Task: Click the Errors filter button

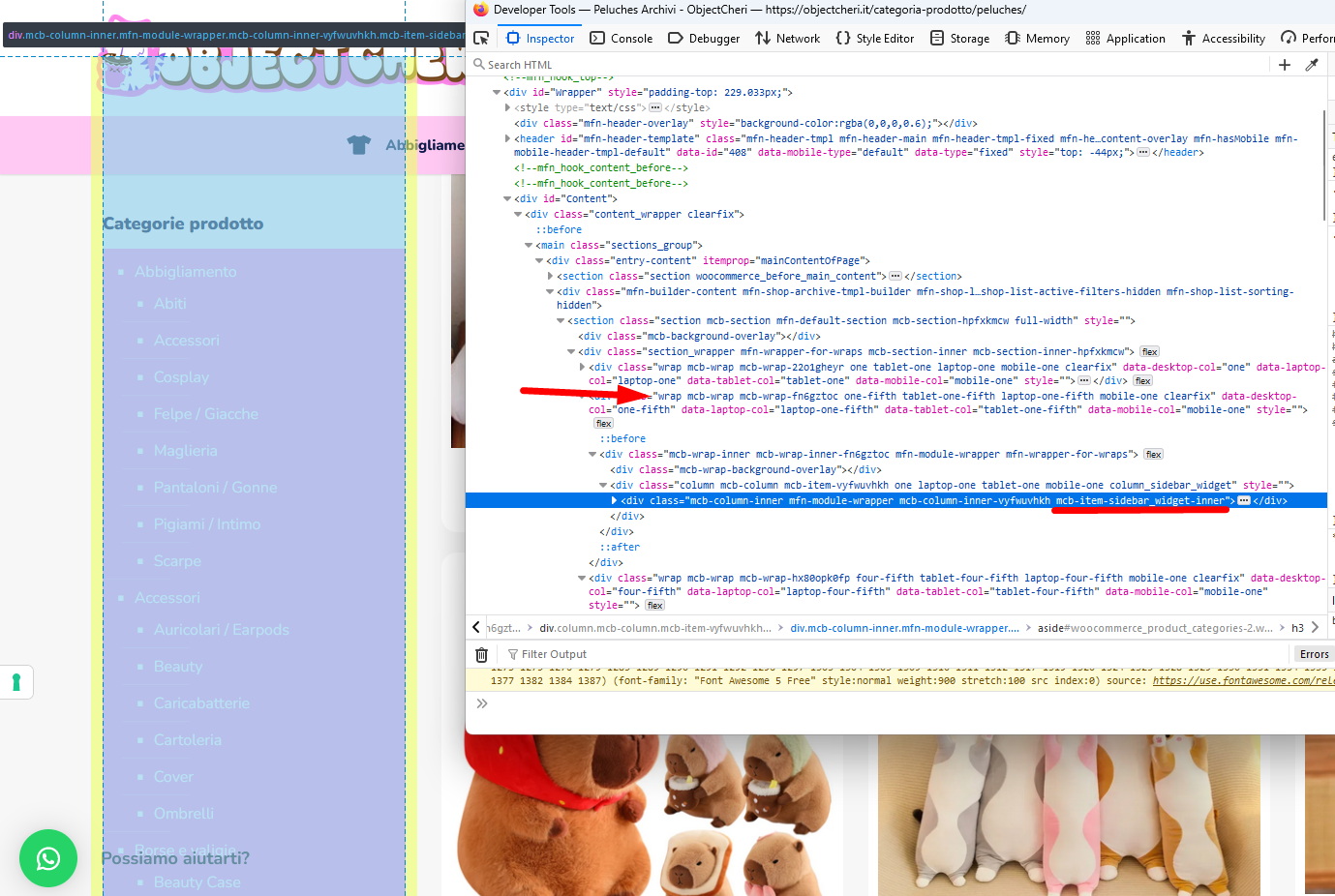Action: pos(1314,655)
